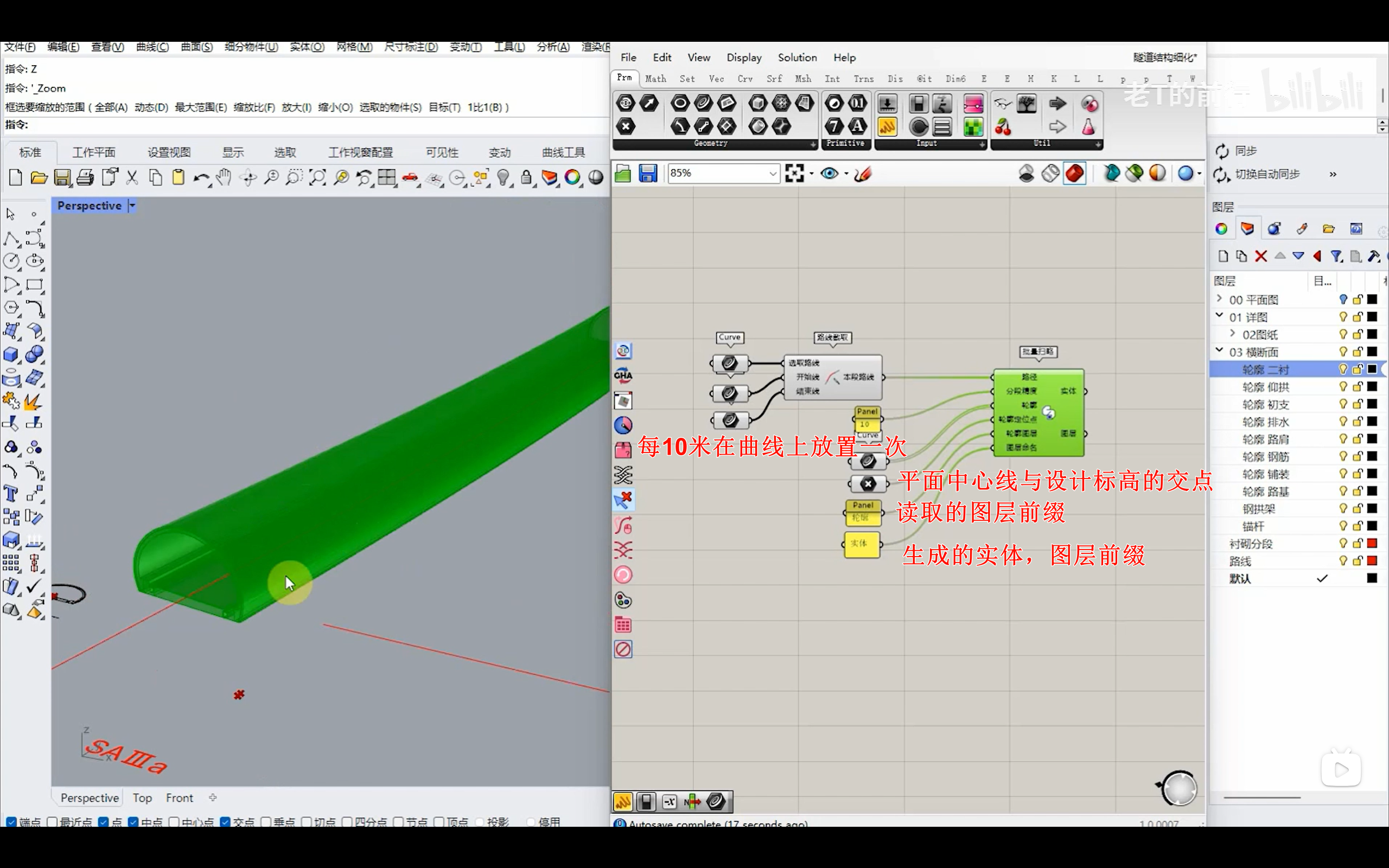Image resolution: width=1389 pixels, height=868 pixels.
Task: Toggle the 端点 osnap checkbox
Action: (11, 822)
